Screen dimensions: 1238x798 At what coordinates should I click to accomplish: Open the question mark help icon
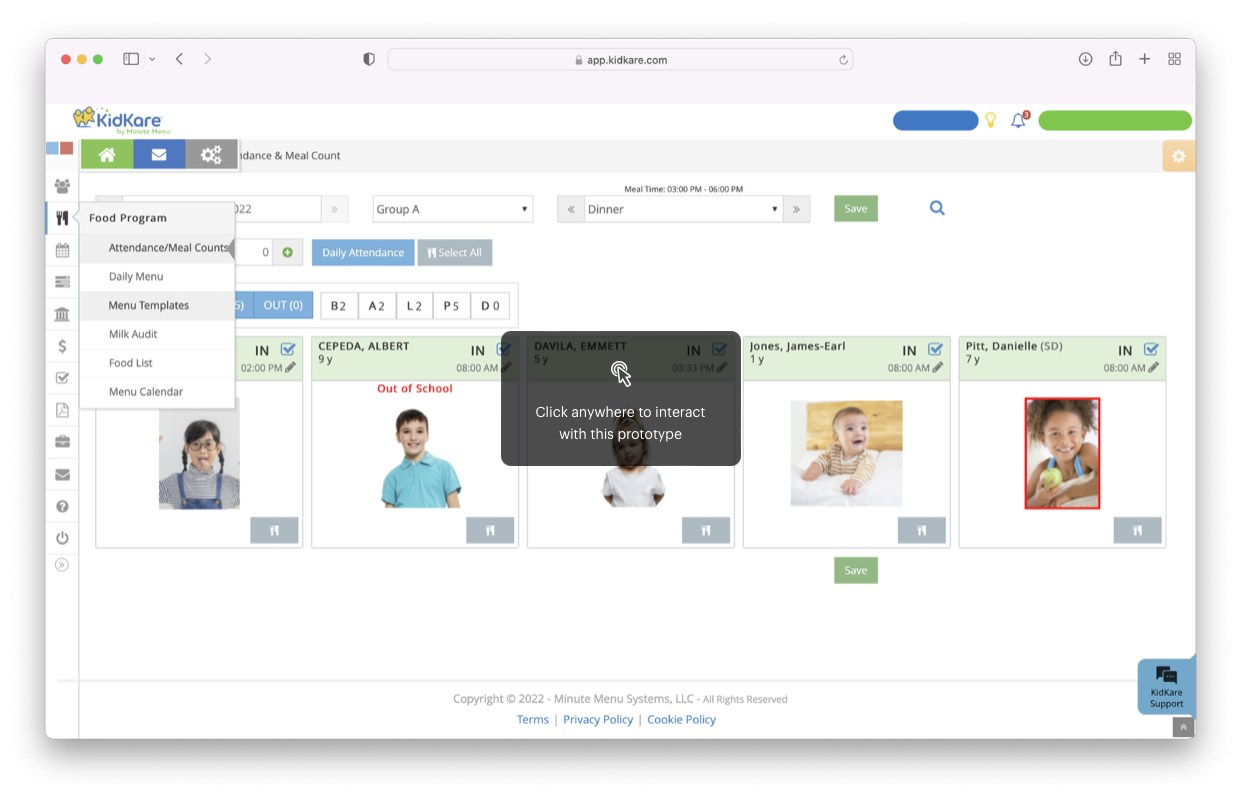(x=62, y=506)
